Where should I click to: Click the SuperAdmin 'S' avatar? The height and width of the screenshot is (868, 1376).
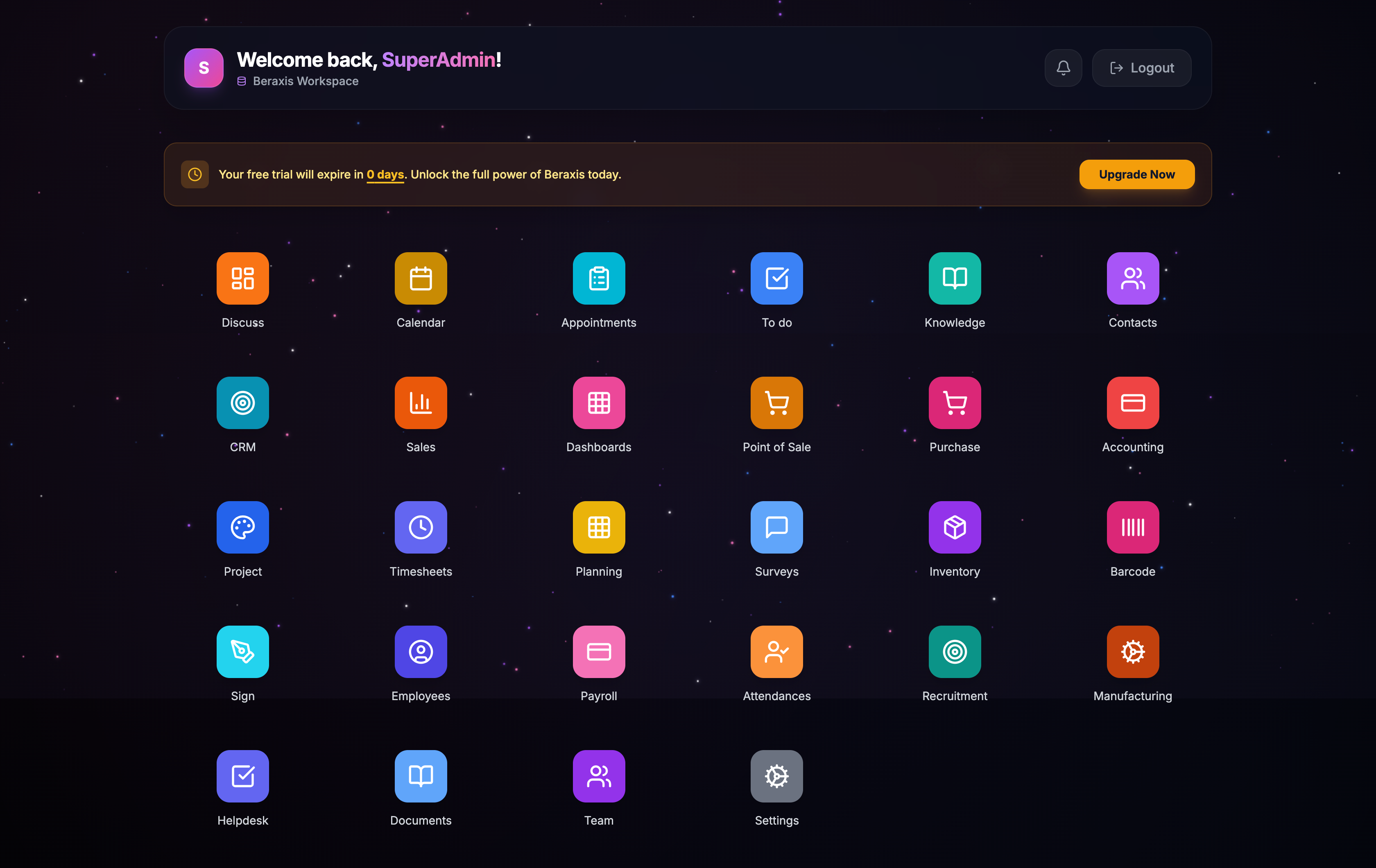point(204,68)
